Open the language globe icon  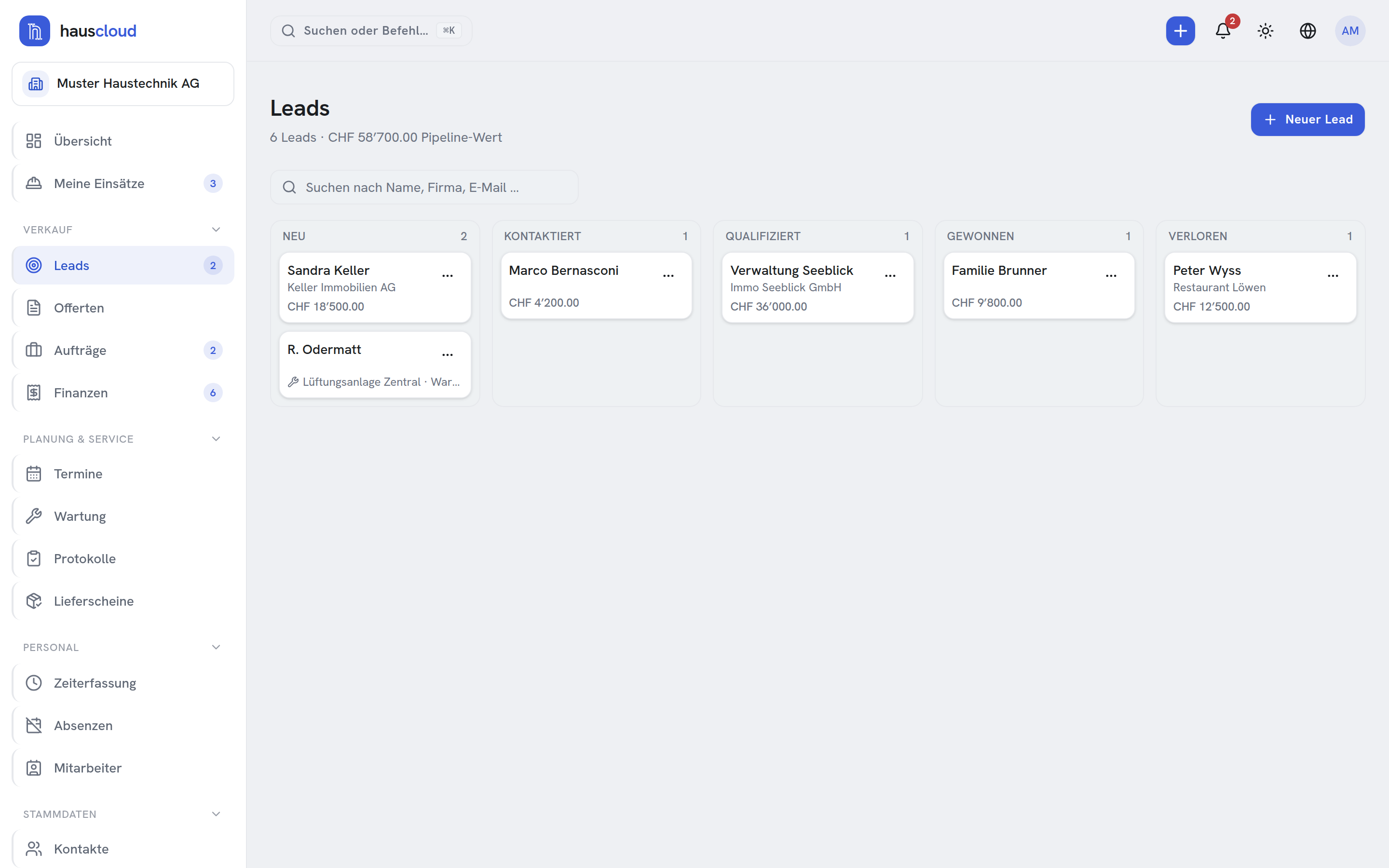pyautogui.click(x=1308, y=31)
